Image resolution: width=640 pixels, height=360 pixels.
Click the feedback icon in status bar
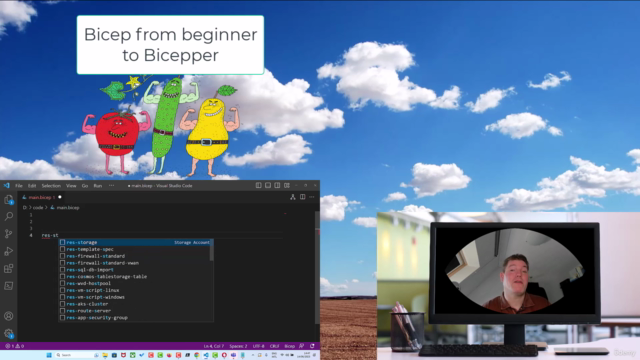click(301, 346)
